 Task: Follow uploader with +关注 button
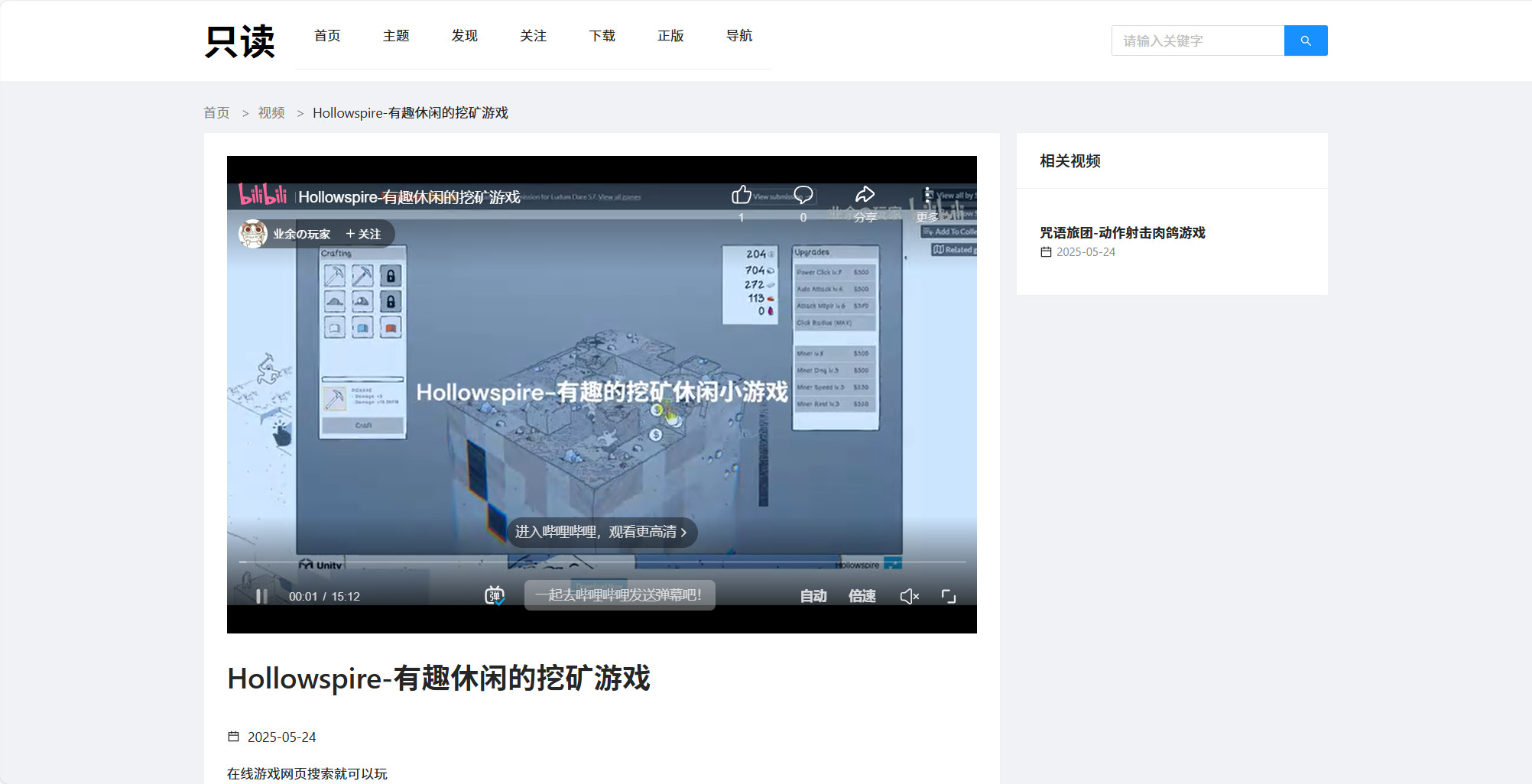pyautogui.click(x=363, y=235)
